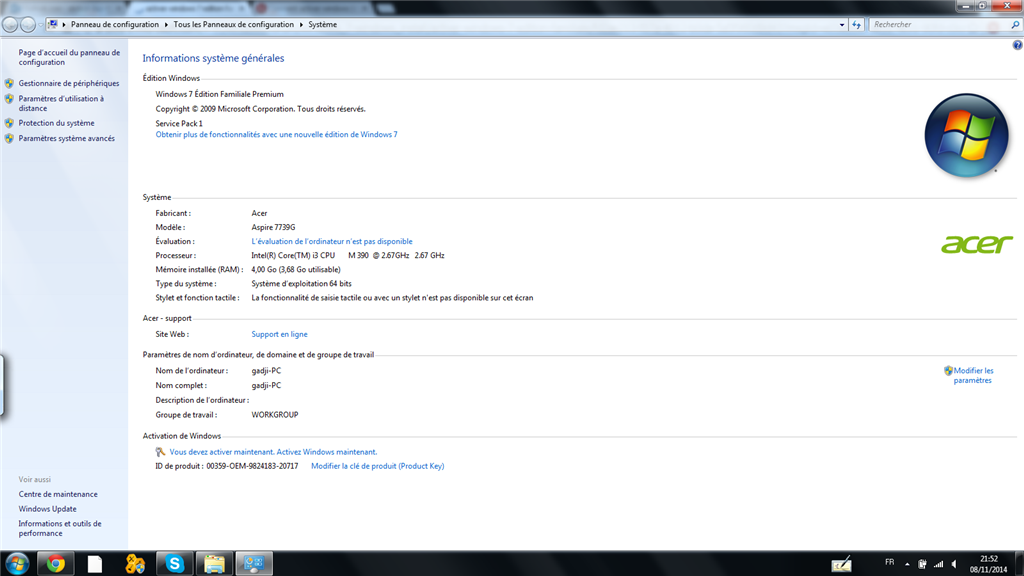Open the file explorer taskbar icon

(x=214, y=563)
